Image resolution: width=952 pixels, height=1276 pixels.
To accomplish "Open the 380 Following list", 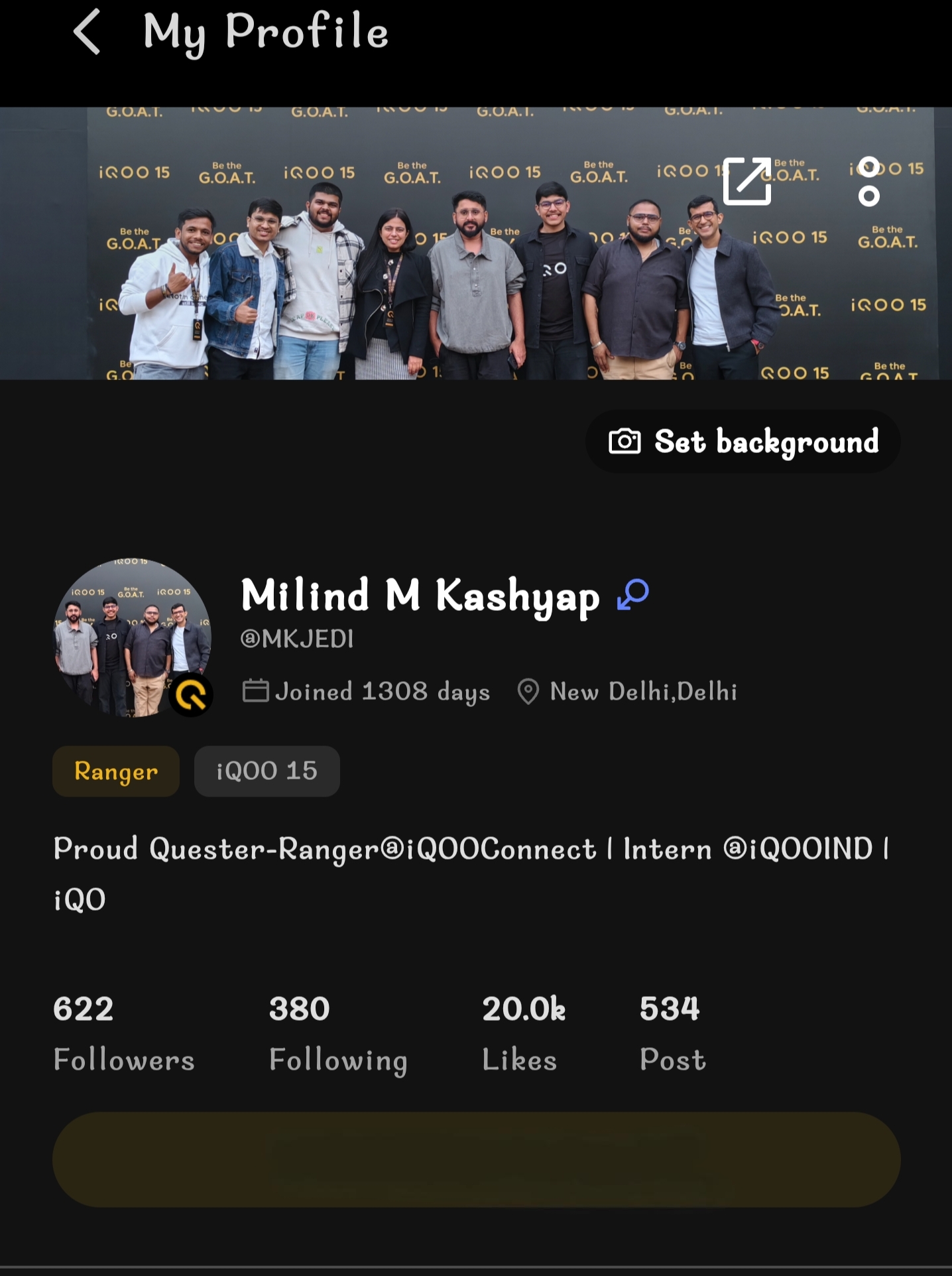I will 337,1033.
